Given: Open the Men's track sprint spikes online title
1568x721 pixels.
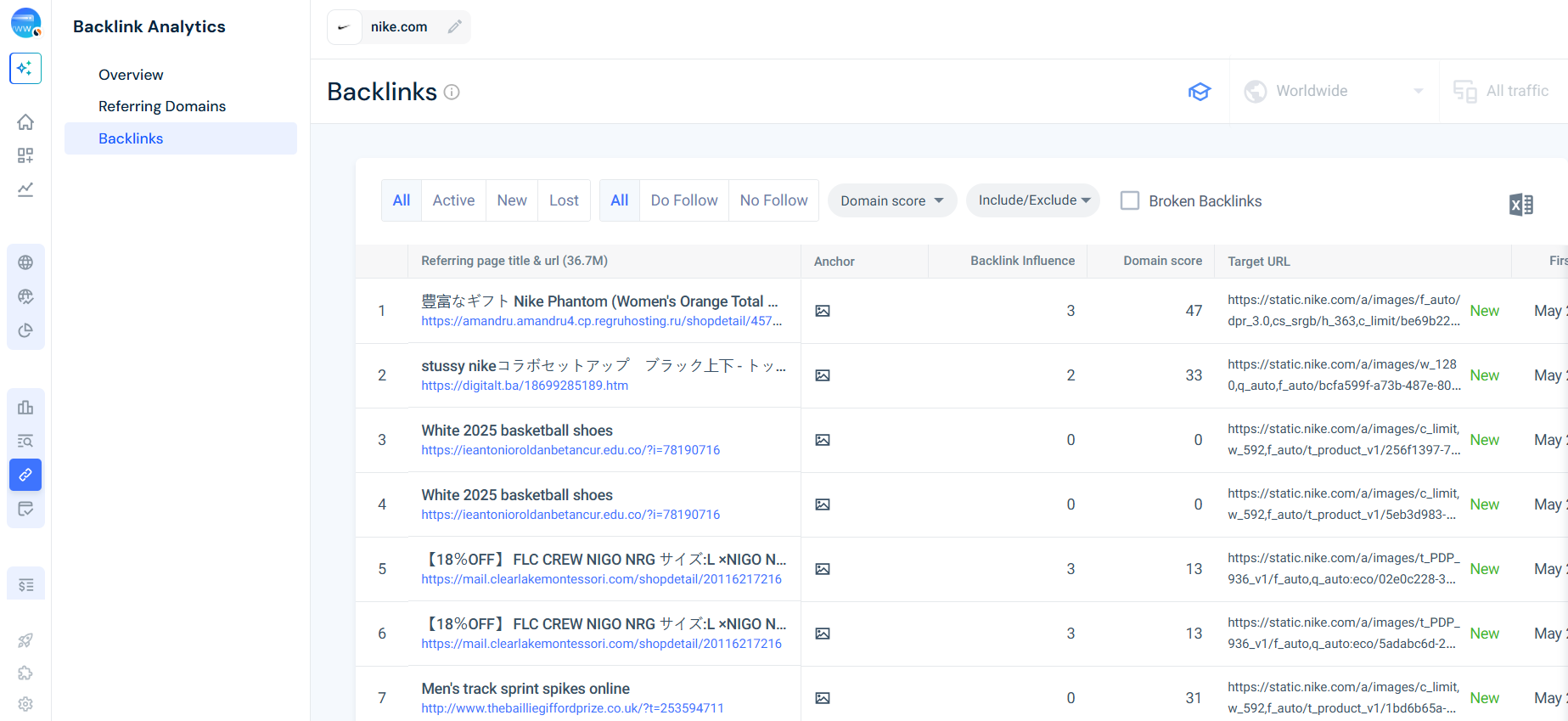Looking at the screenshot, I should tap(525, 689).
